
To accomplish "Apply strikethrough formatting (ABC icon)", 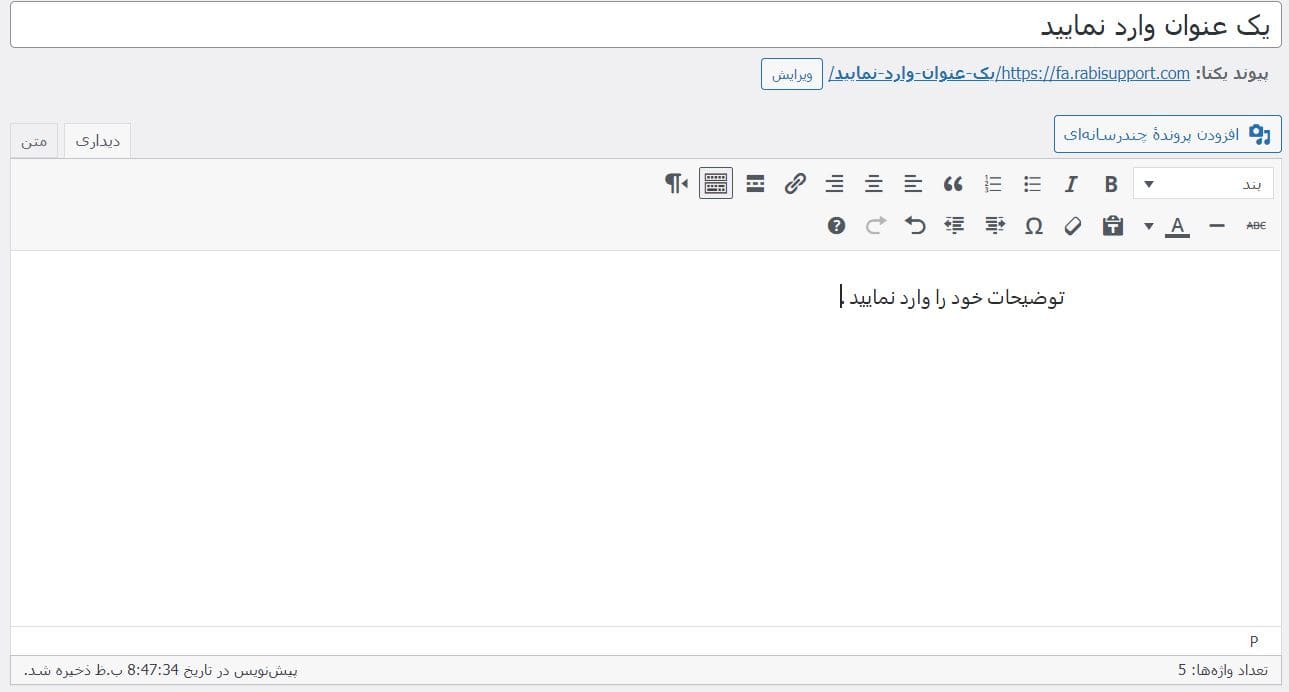I will [x=1256, y=226].
